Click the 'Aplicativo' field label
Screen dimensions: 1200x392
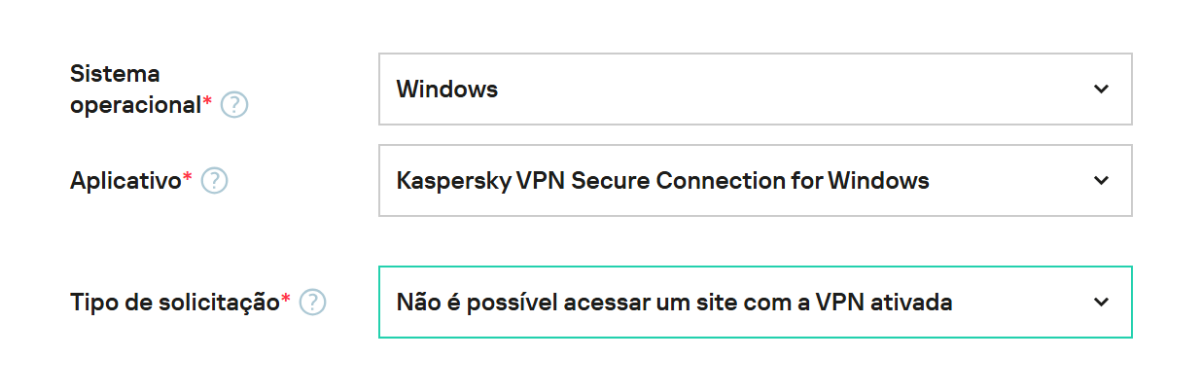click(x=126, y=181)
